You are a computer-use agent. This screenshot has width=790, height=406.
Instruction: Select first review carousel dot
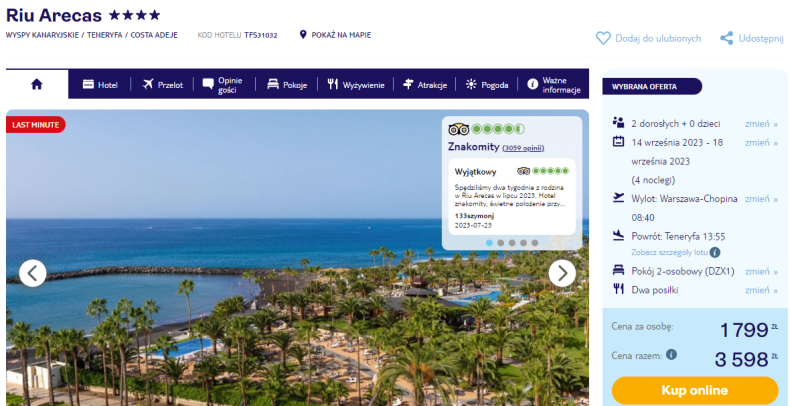[489, 243]
